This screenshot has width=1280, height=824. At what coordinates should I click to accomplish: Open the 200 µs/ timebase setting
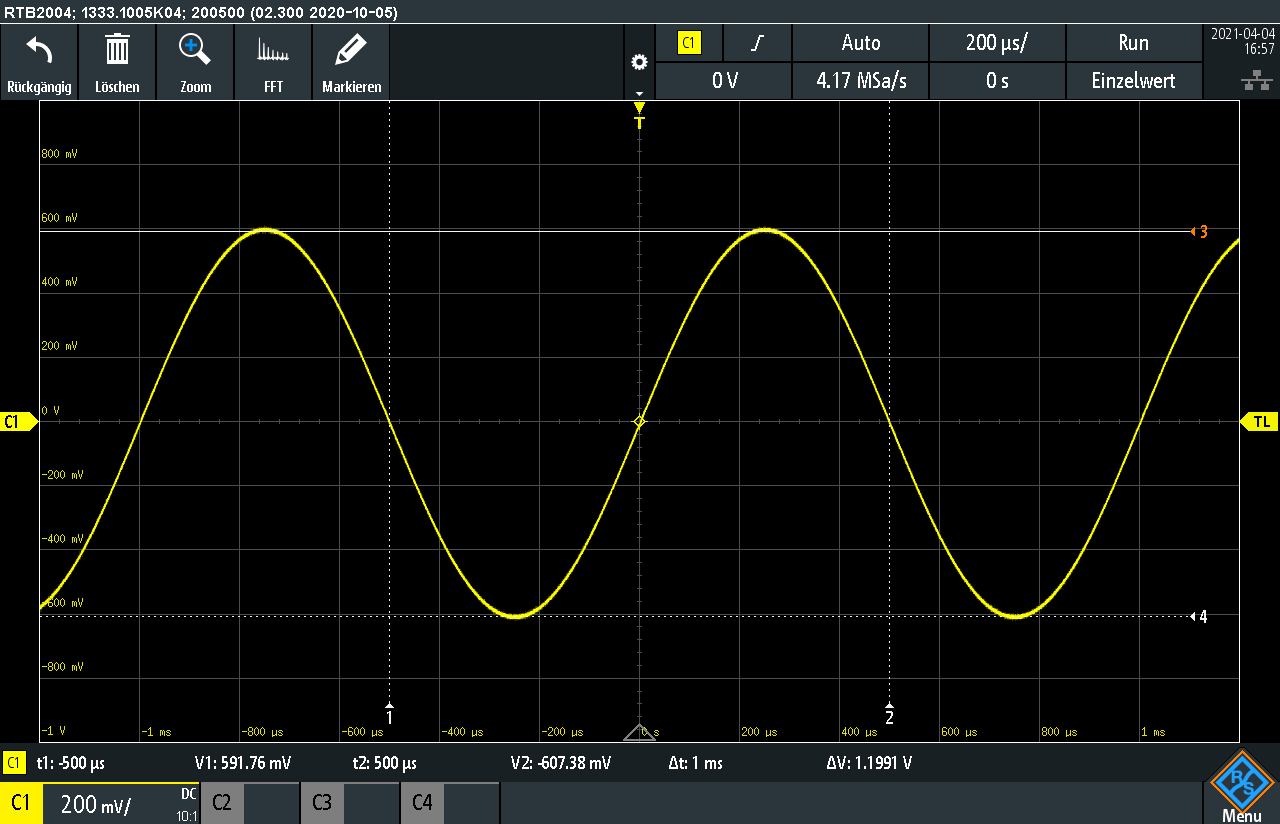(x=997, y=43)
